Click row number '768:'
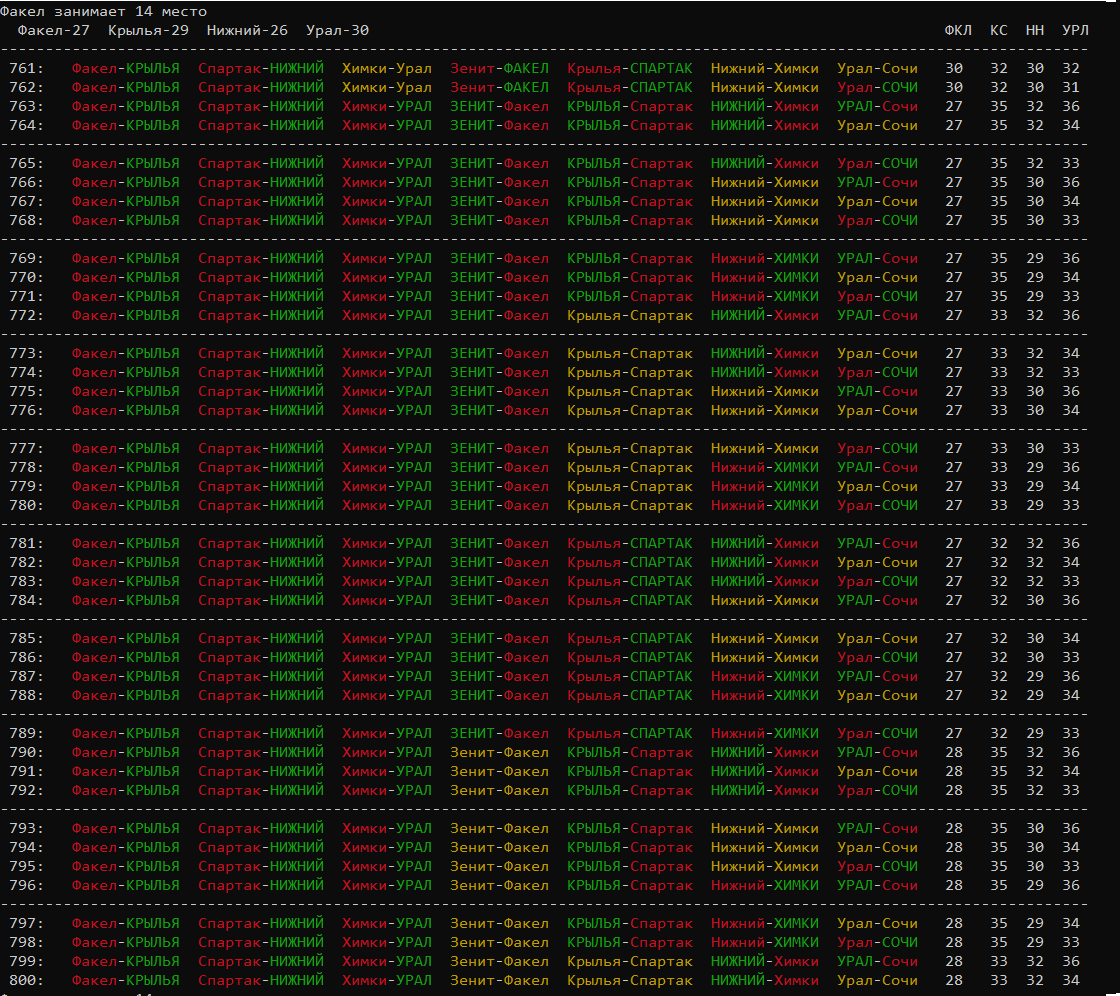1120x996 pixels. click(x=26, y=220)
